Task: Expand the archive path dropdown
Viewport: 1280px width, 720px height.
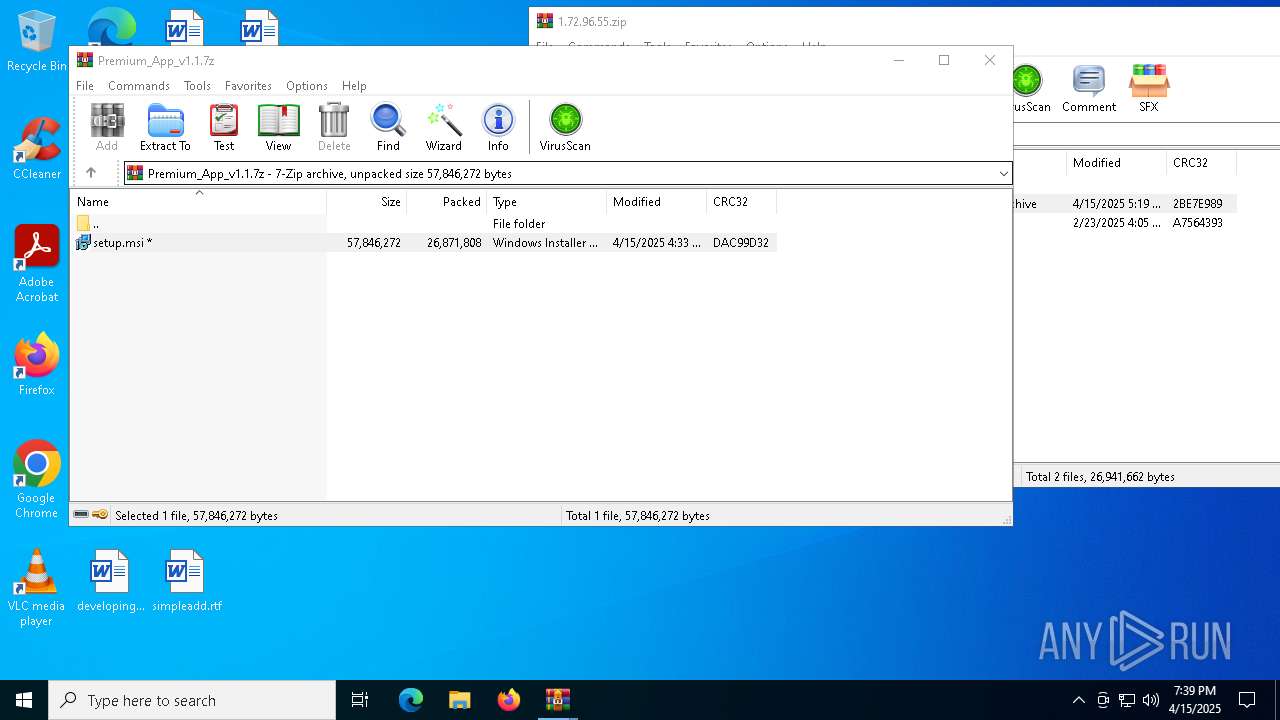Action: pyautogui.click(x=1003, y=173)
